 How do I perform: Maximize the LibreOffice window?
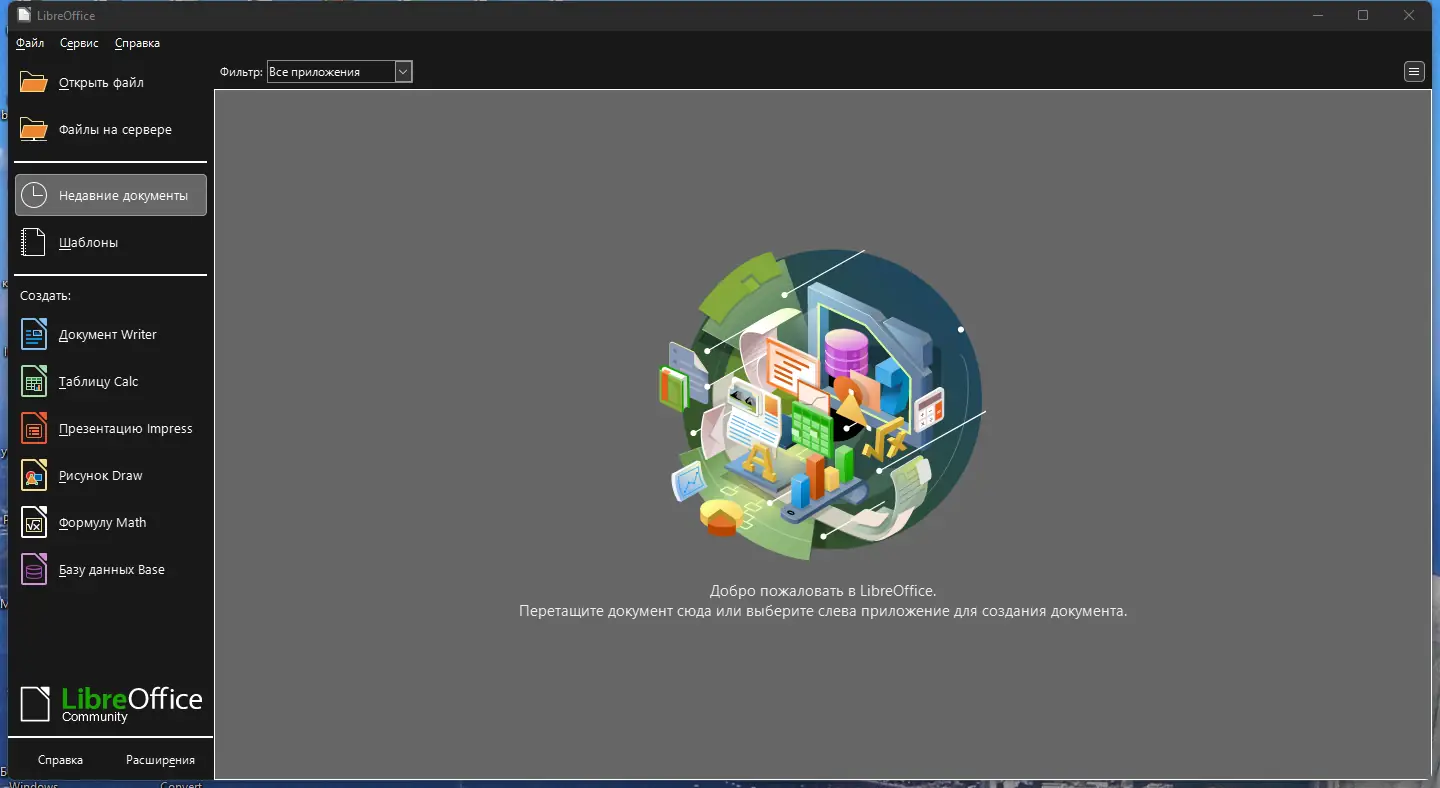click(x=1363, y=15)
